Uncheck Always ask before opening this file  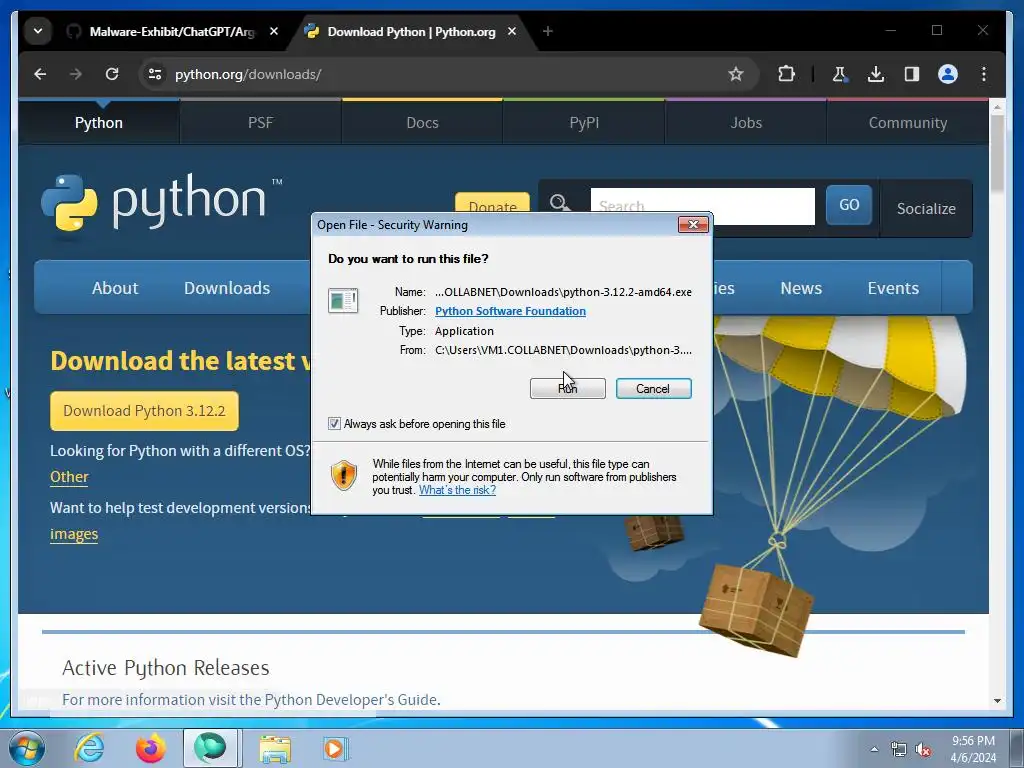pyautogui.click(x=334, y=424)
